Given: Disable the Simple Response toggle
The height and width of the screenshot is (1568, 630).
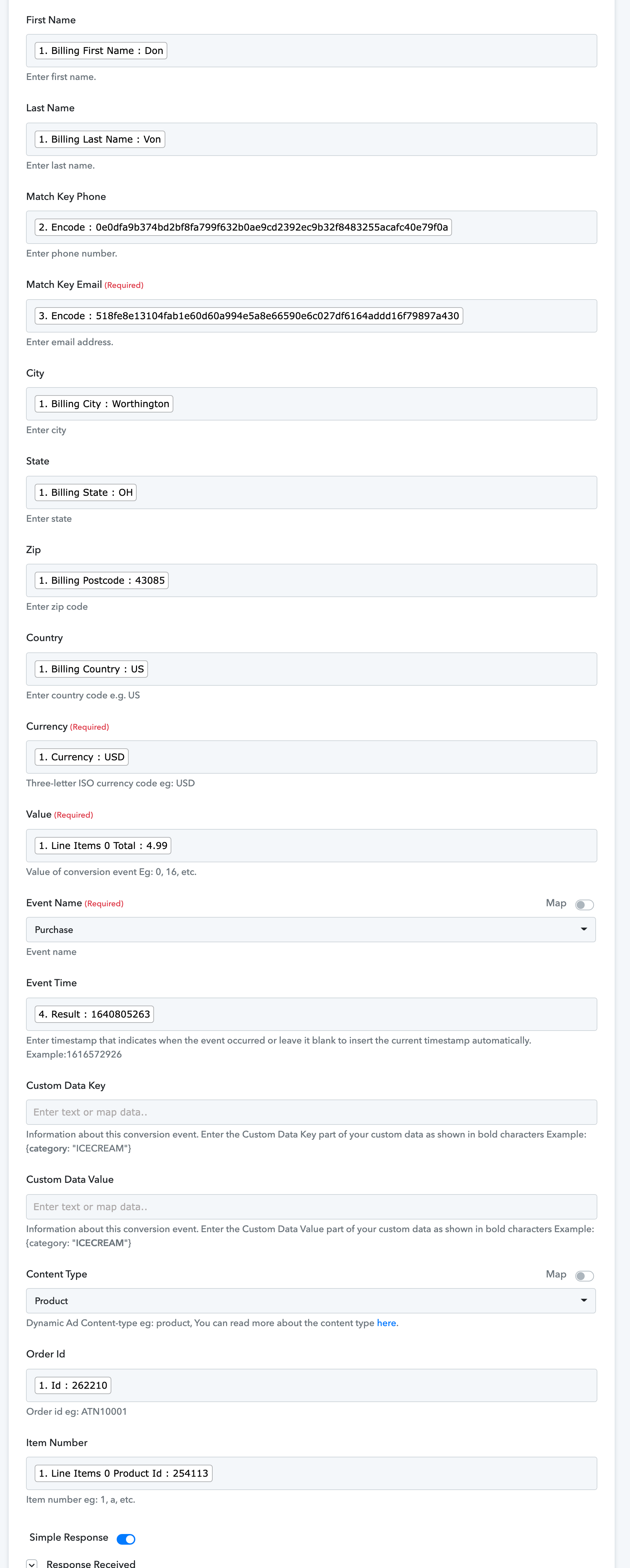Looking at the screenshot, I should click(126, 1539).
